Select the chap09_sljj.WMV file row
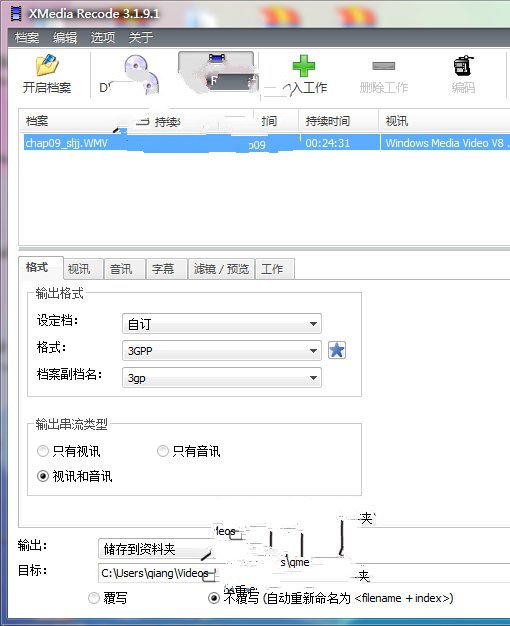Screen dimensions: 510x626 pos(266,143)
